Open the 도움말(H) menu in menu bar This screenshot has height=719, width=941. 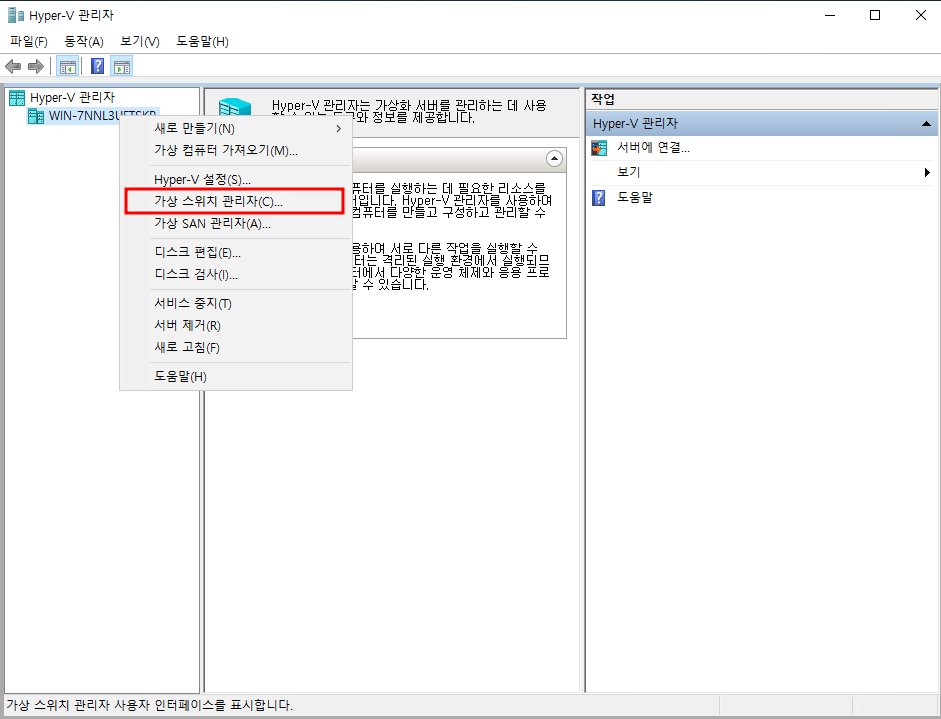[202, 41]
